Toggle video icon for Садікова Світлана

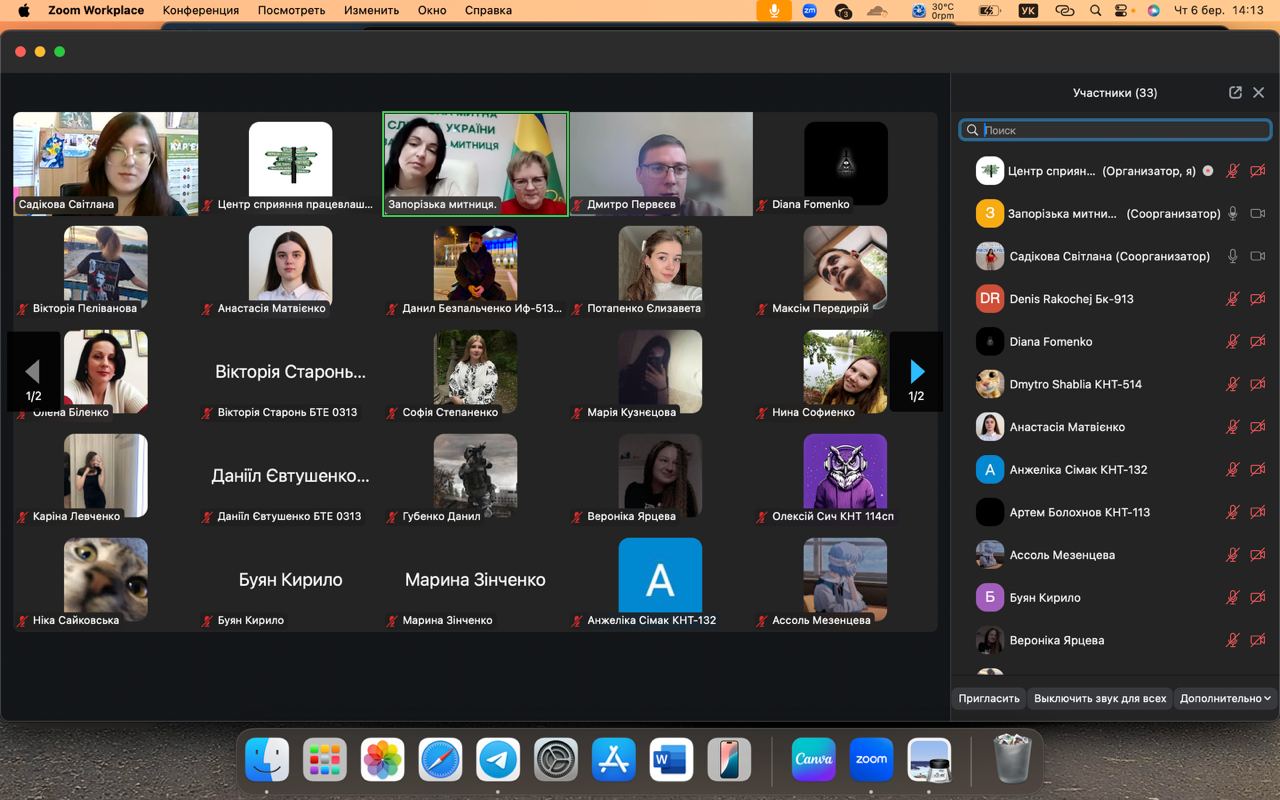coord(1258,256)
